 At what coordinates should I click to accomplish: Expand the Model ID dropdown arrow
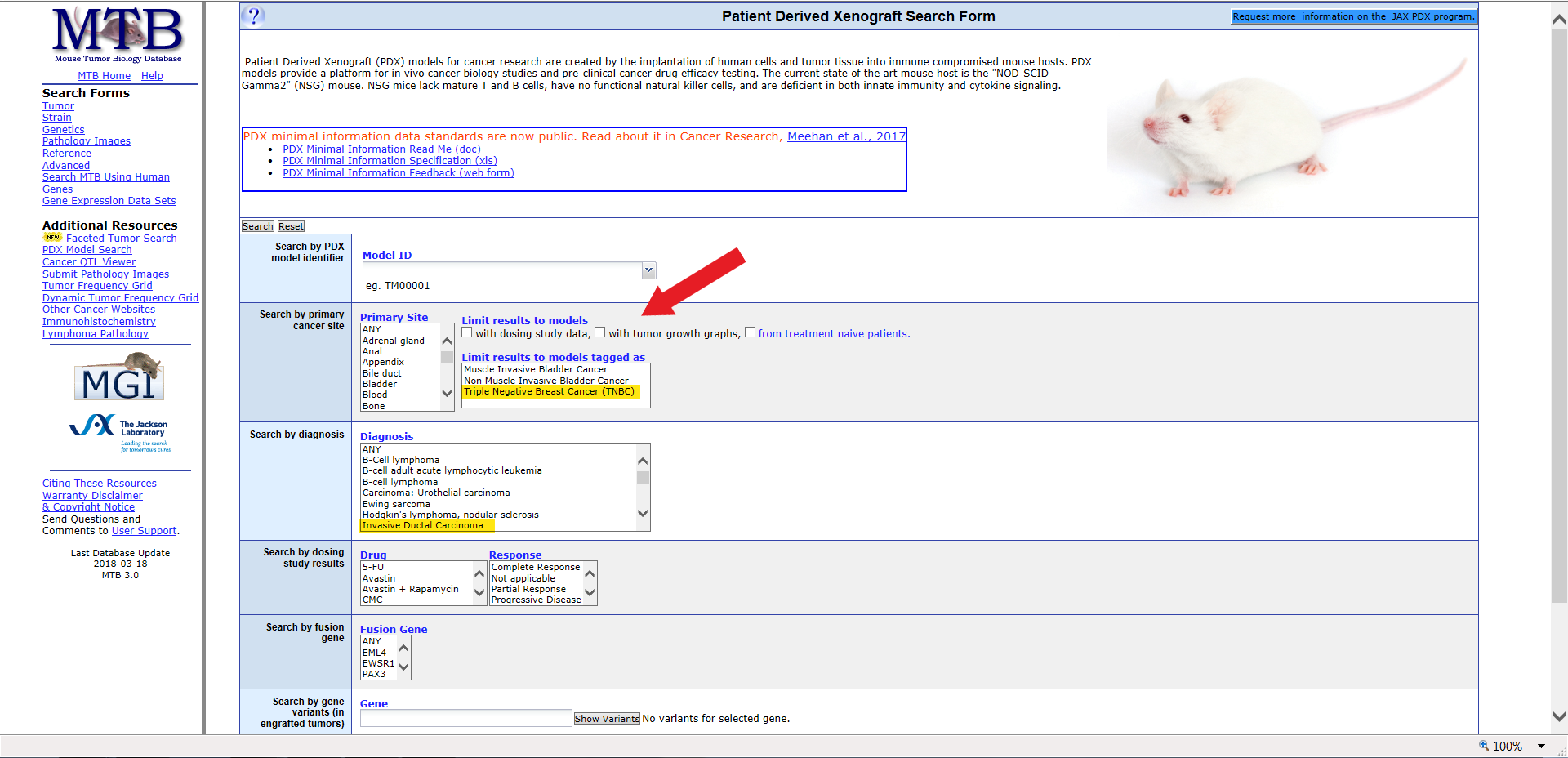[x=648, y=270]
